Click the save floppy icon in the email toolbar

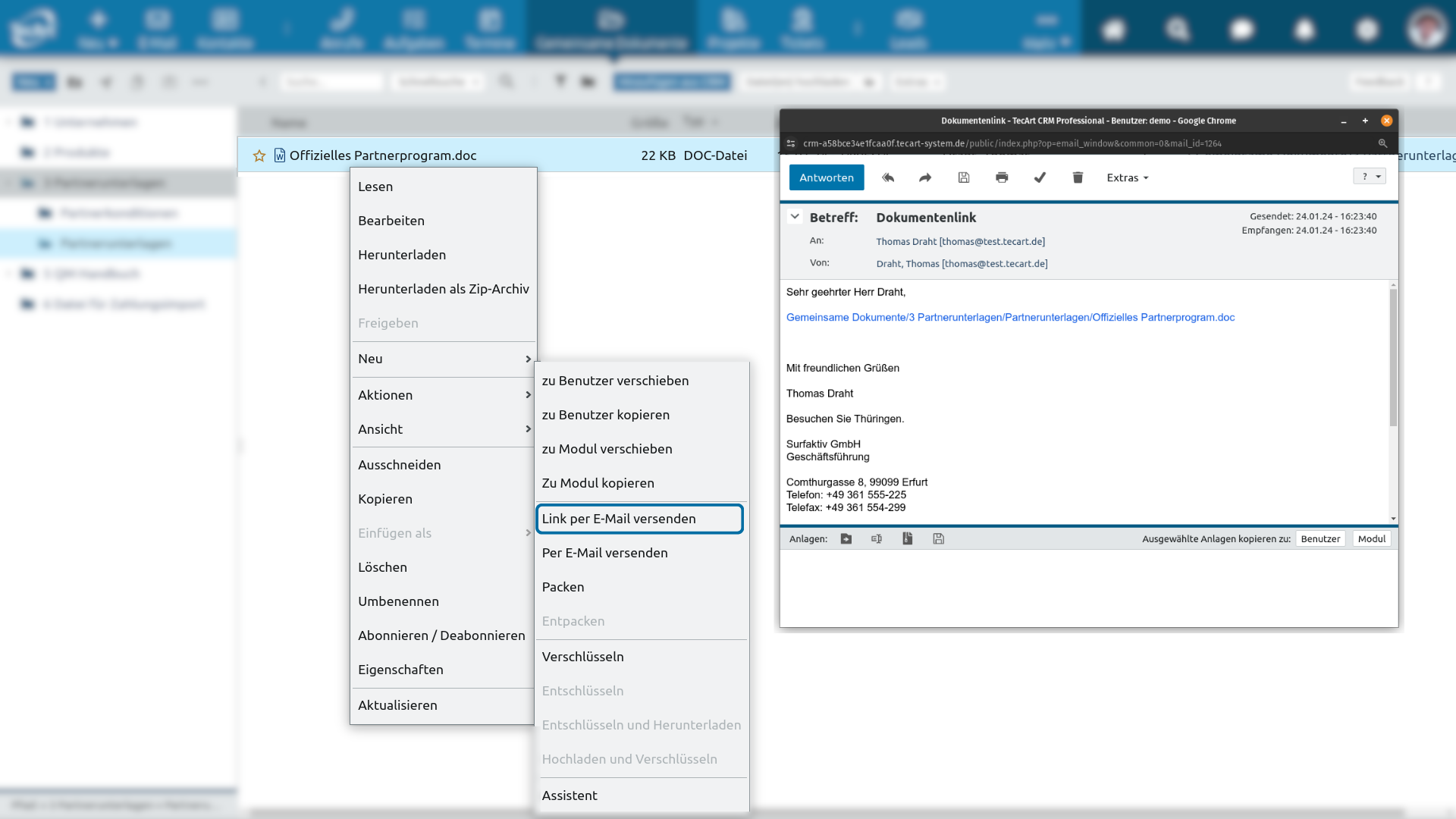point(964,177)
